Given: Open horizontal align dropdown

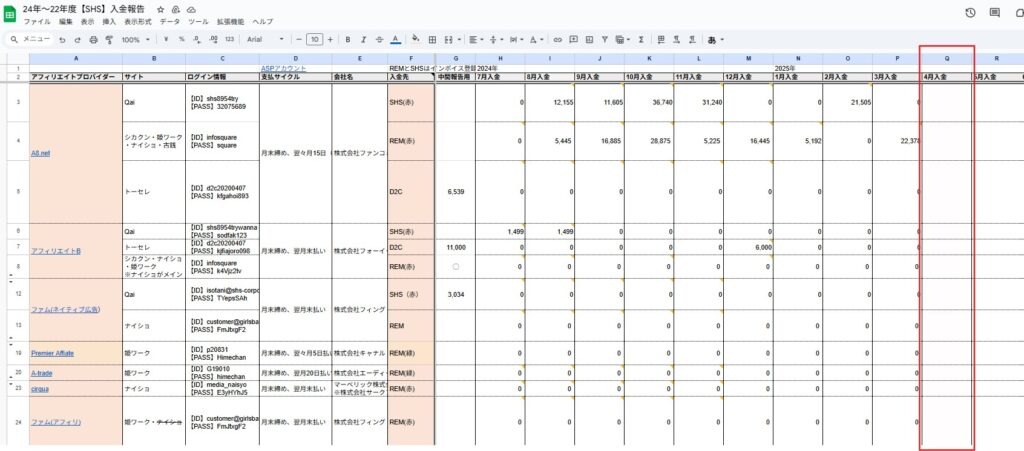Looking at the screenshot, I should (x=475, y=40).
